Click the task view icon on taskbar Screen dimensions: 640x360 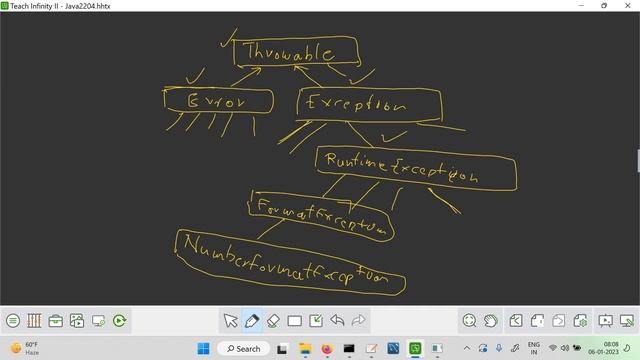[x=282, y=349]
